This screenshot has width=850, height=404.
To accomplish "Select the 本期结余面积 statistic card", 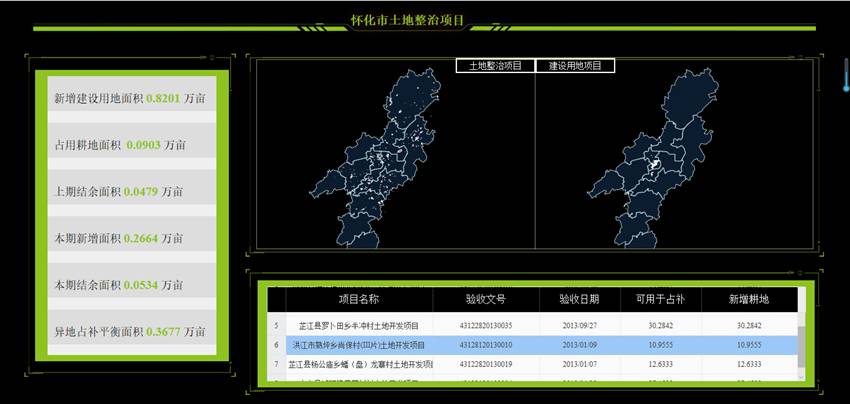I will [131, 285].
